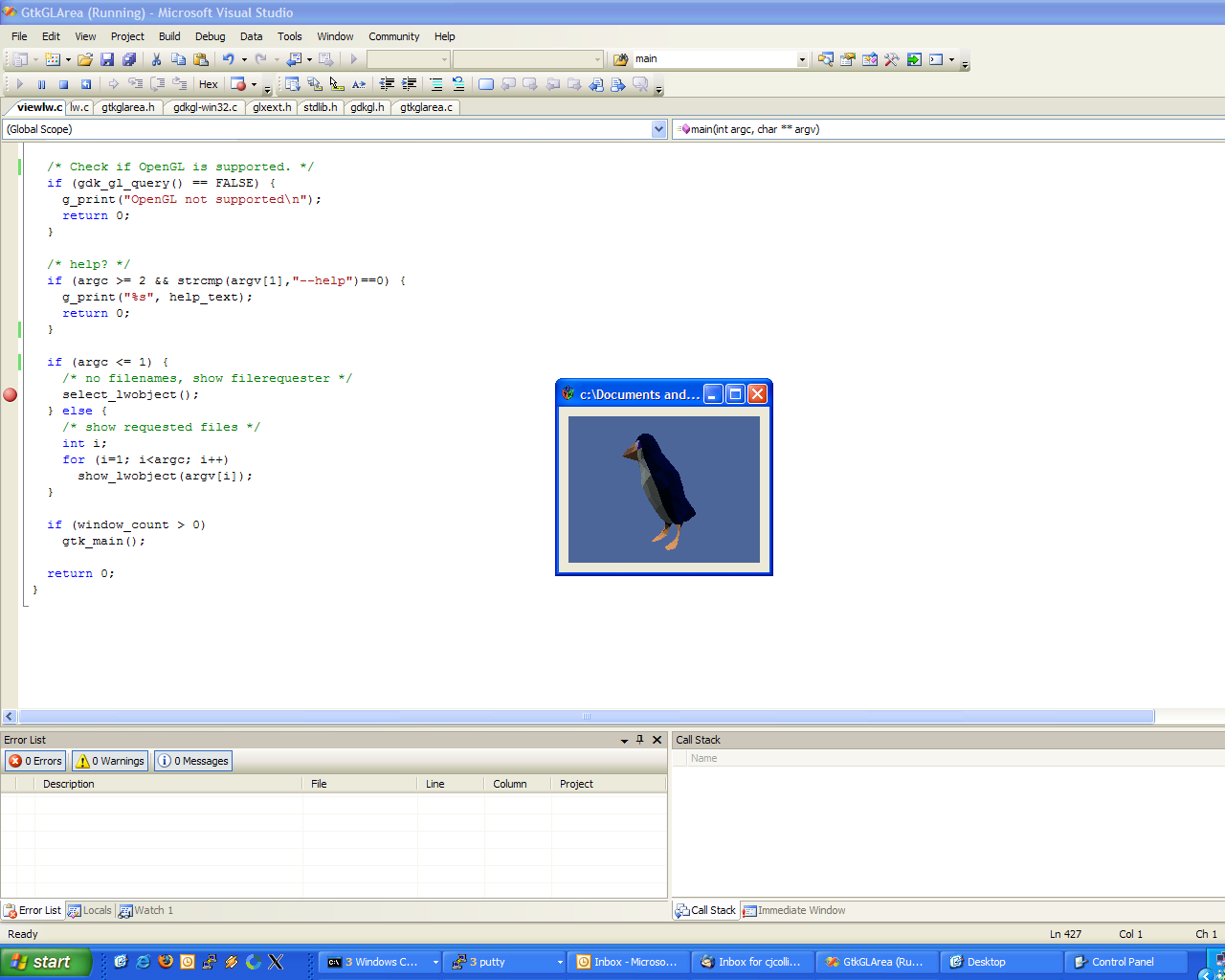1225x980 pixels.
Task: Open the Debug menu
Action: point(210,36)
